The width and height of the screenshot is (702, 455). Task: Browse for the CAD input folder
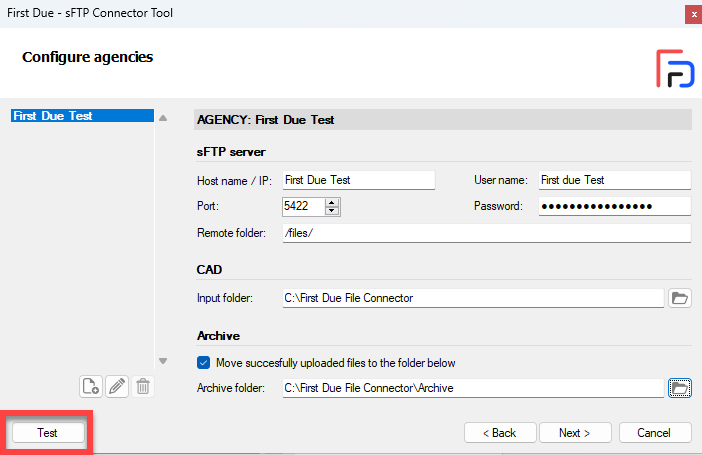(680, 298)
